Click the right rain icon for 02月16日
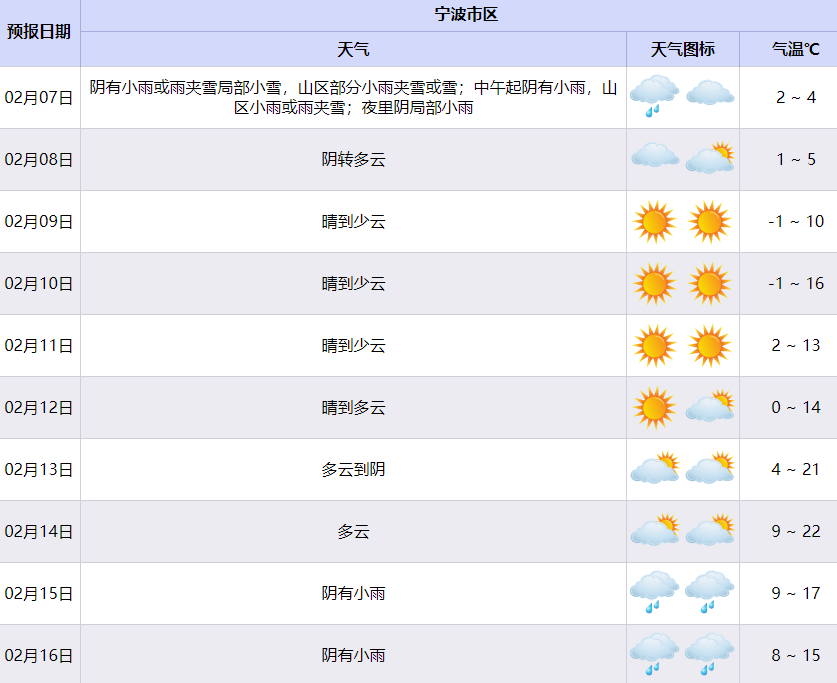This screenshot has height=683, width=837. 710,654
